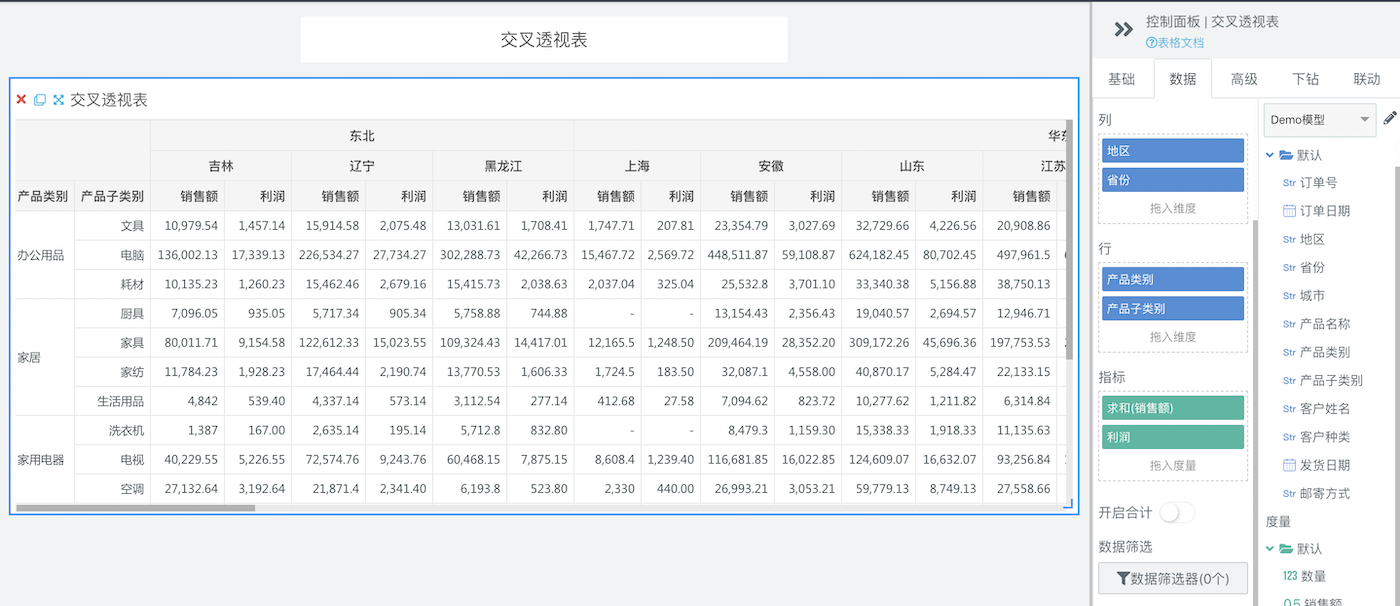Select the 产品类别 field in the tree
This screenshot has width=1400, height=606.
1325,352
